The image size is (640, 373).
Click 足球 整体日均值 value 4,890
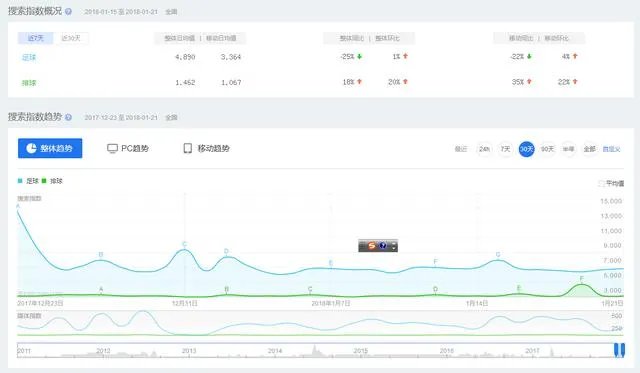pyautogui.click(x=185, y=57)
